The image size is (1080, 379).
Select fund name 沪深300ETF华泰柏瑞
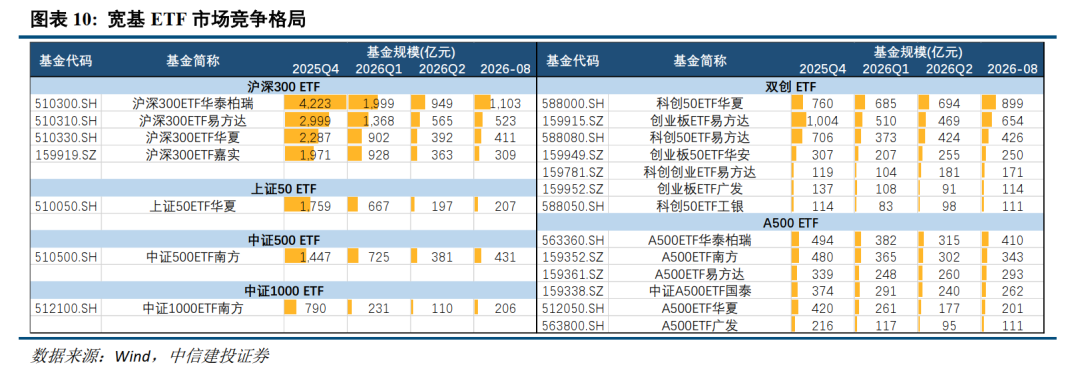(x=193, y=103)
